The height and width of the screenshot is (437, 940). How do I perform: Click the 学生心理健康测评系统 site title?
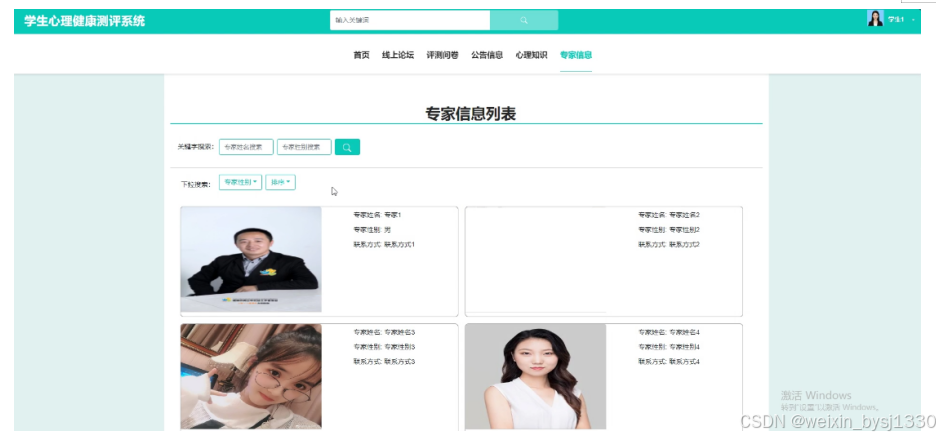tap(85, 21)
